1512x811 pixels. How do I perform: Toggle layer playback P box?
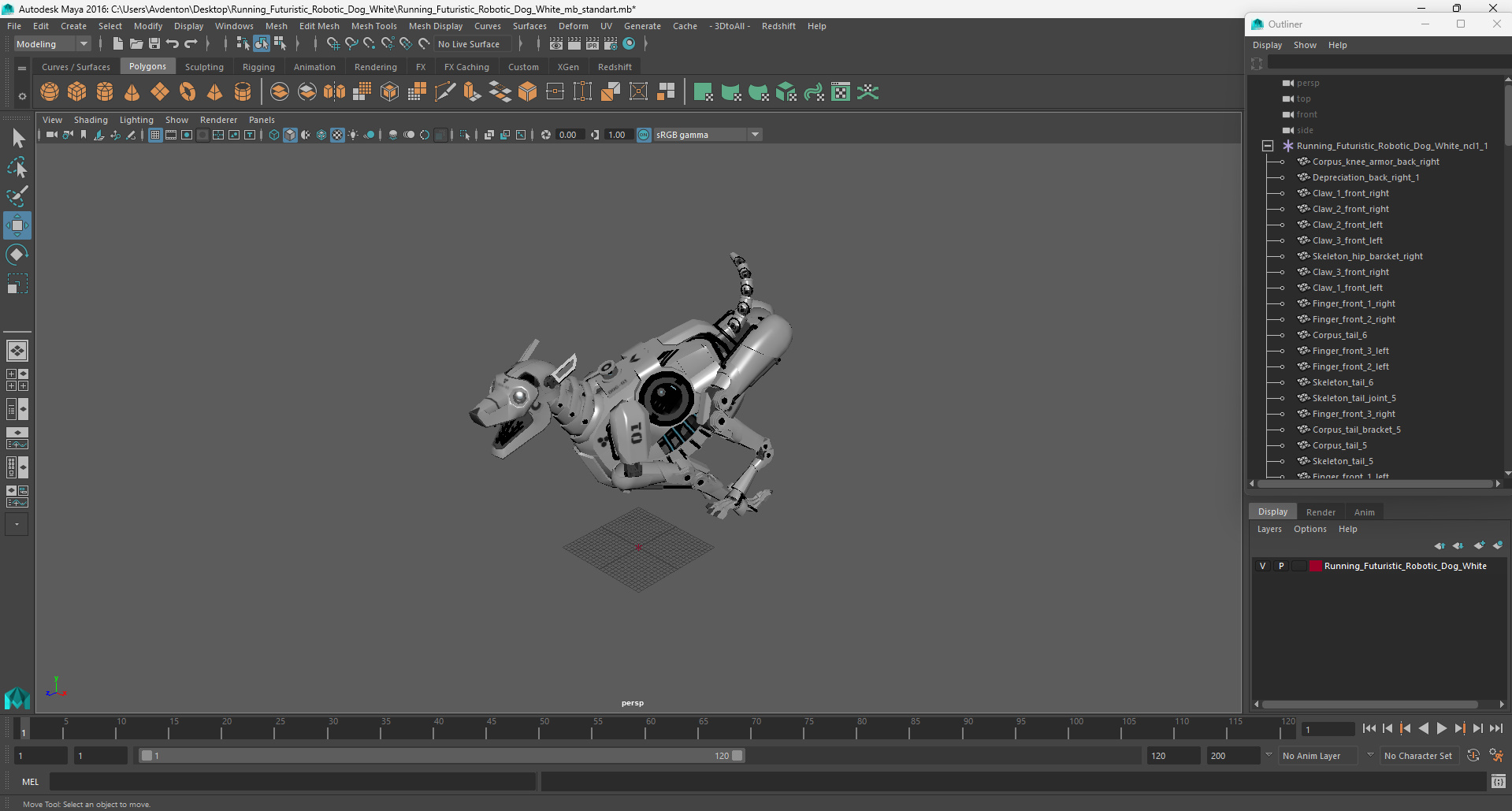pyautogui.click(x=1281, y=566)
